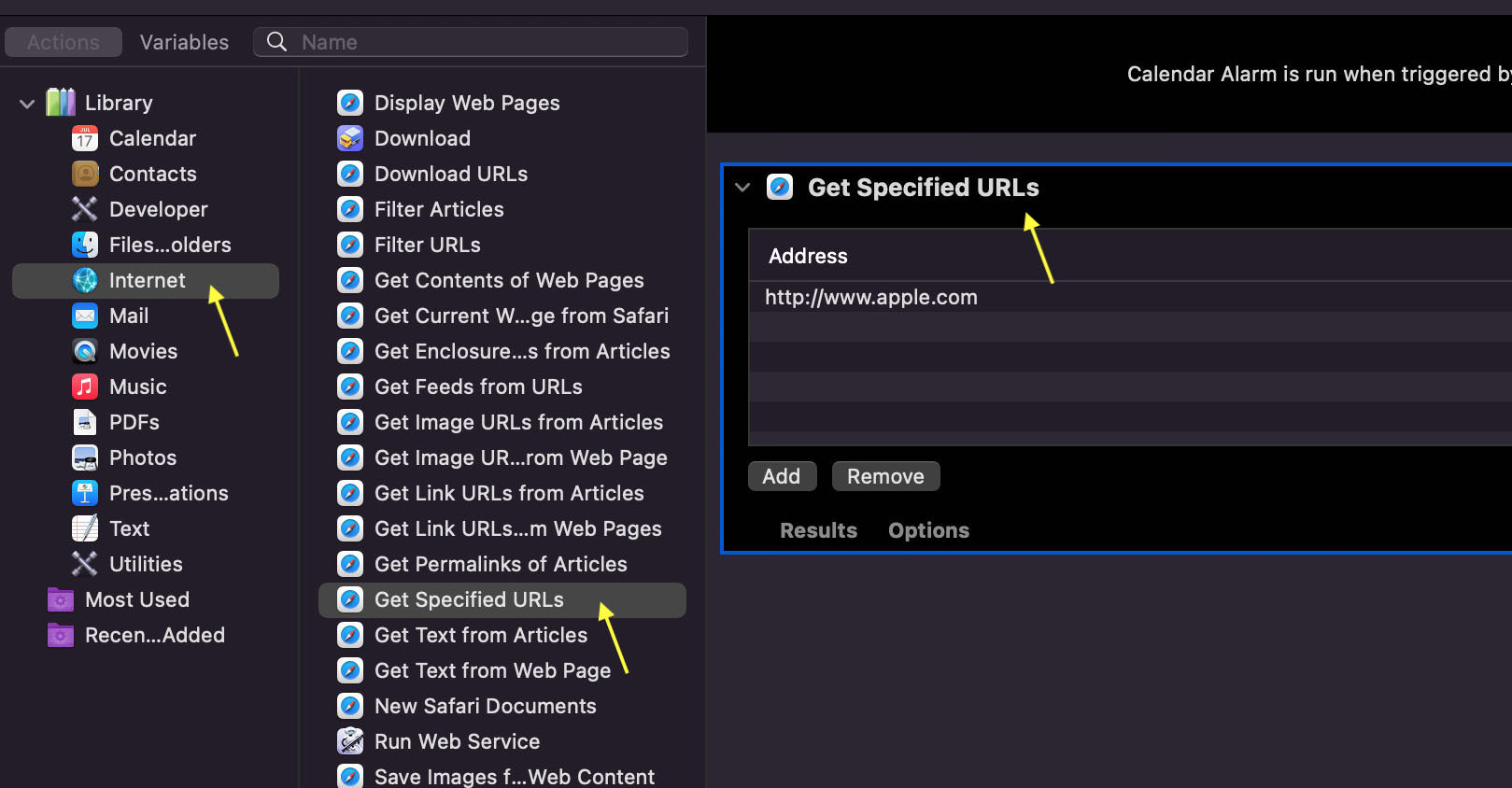Click the Safari icon beside New Safari Documents
The image size is (1512, 788).
tap(350, 706)
